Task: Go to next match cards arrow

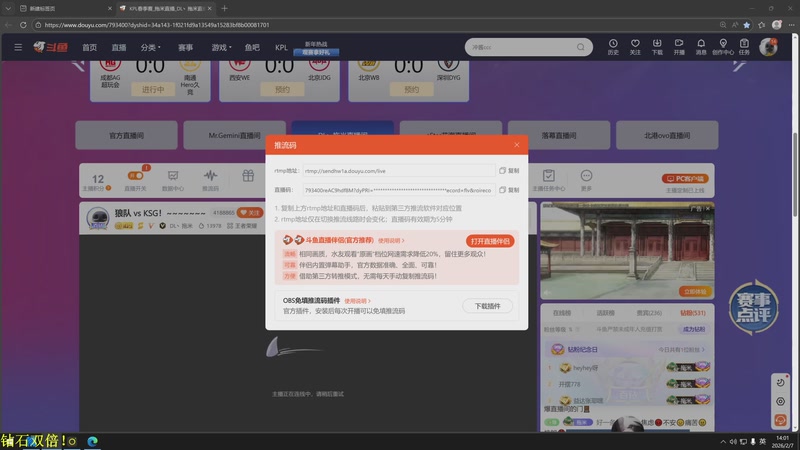Action: point(739,65)
